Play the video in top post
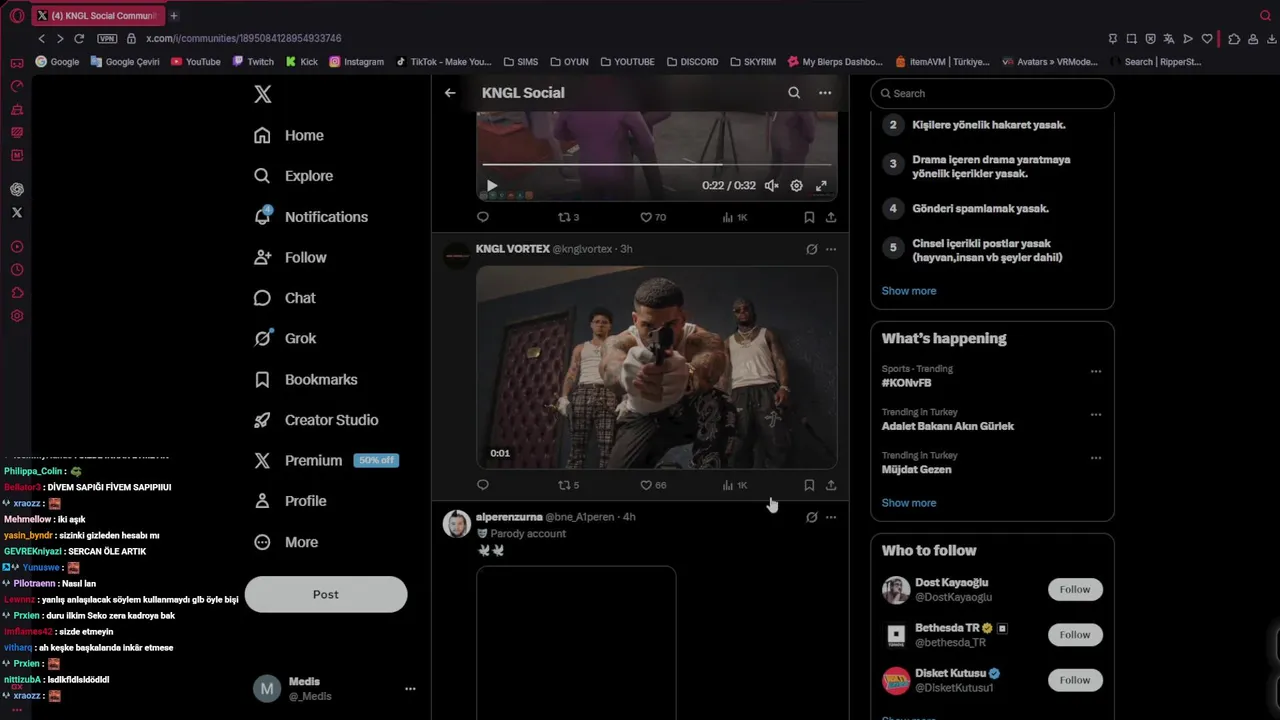Screen dimensions: 1280x720 point(491,186)
